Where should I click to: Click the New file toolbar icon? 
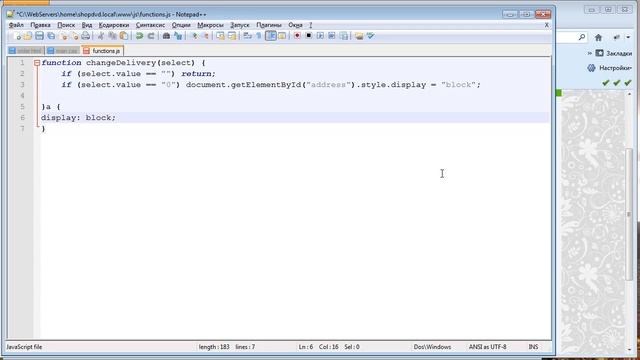click(x=17, y=36)
